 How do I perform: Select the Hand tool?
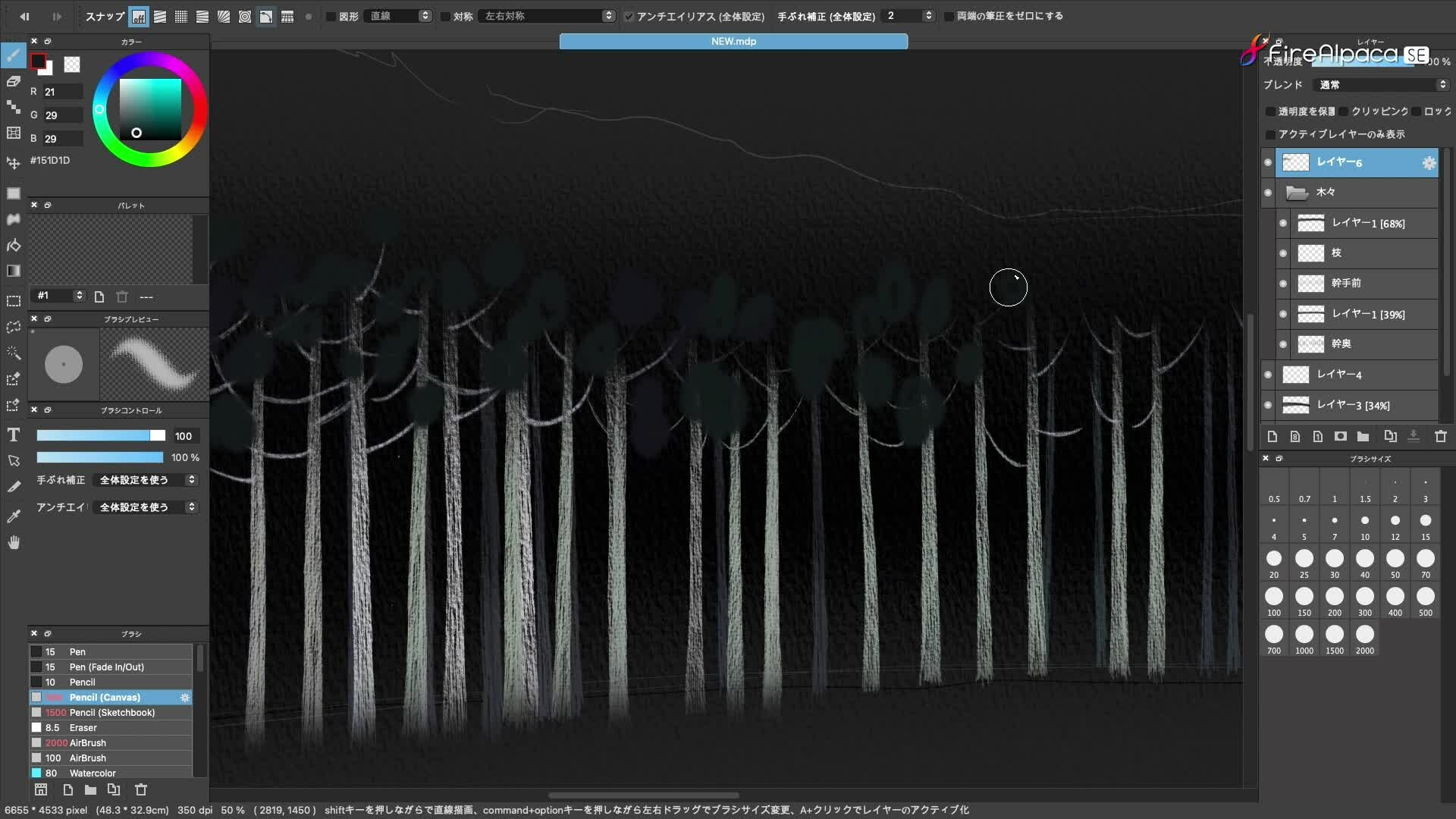click(13, 542)
